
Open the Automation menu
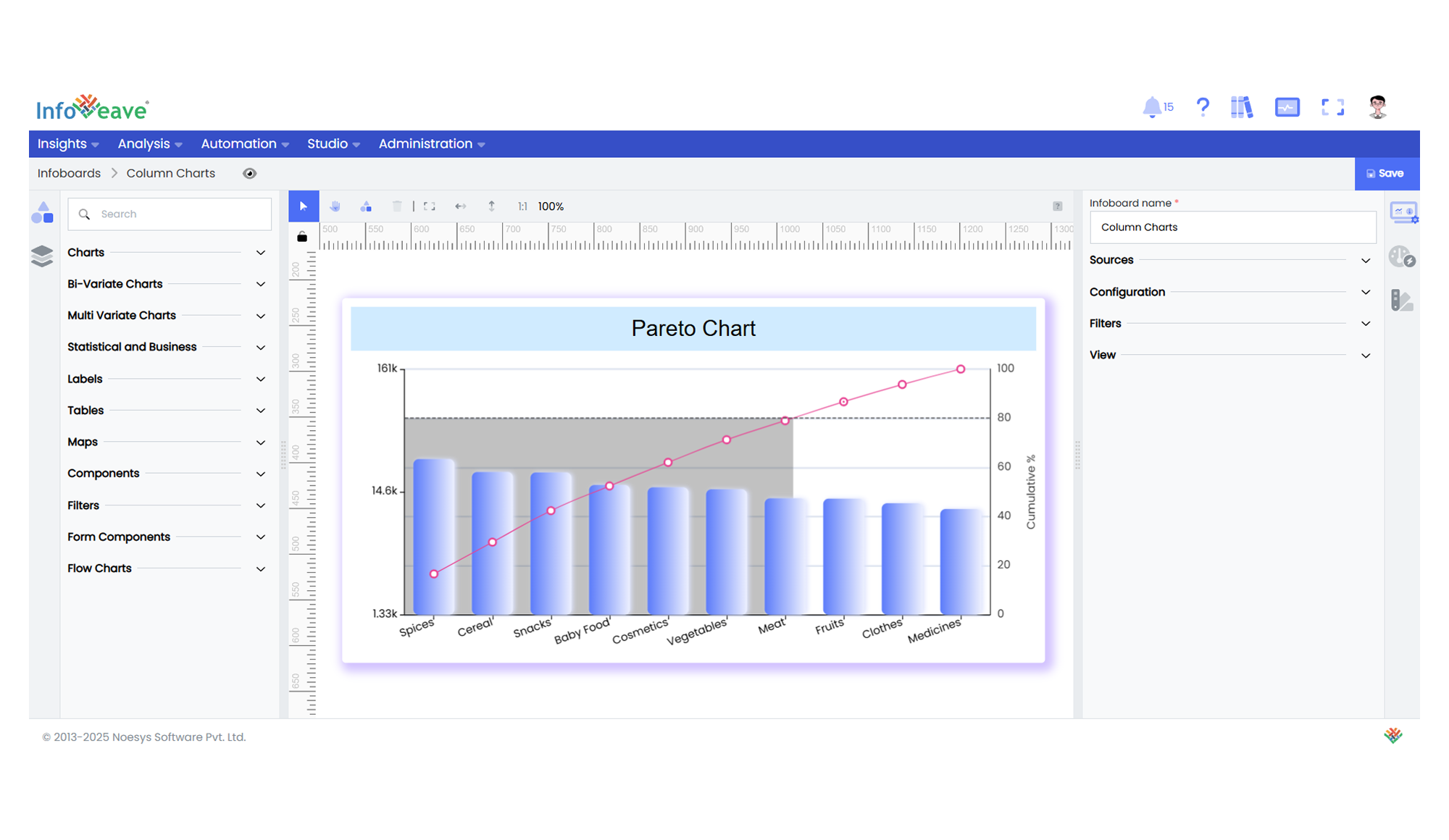coord(245,144)
